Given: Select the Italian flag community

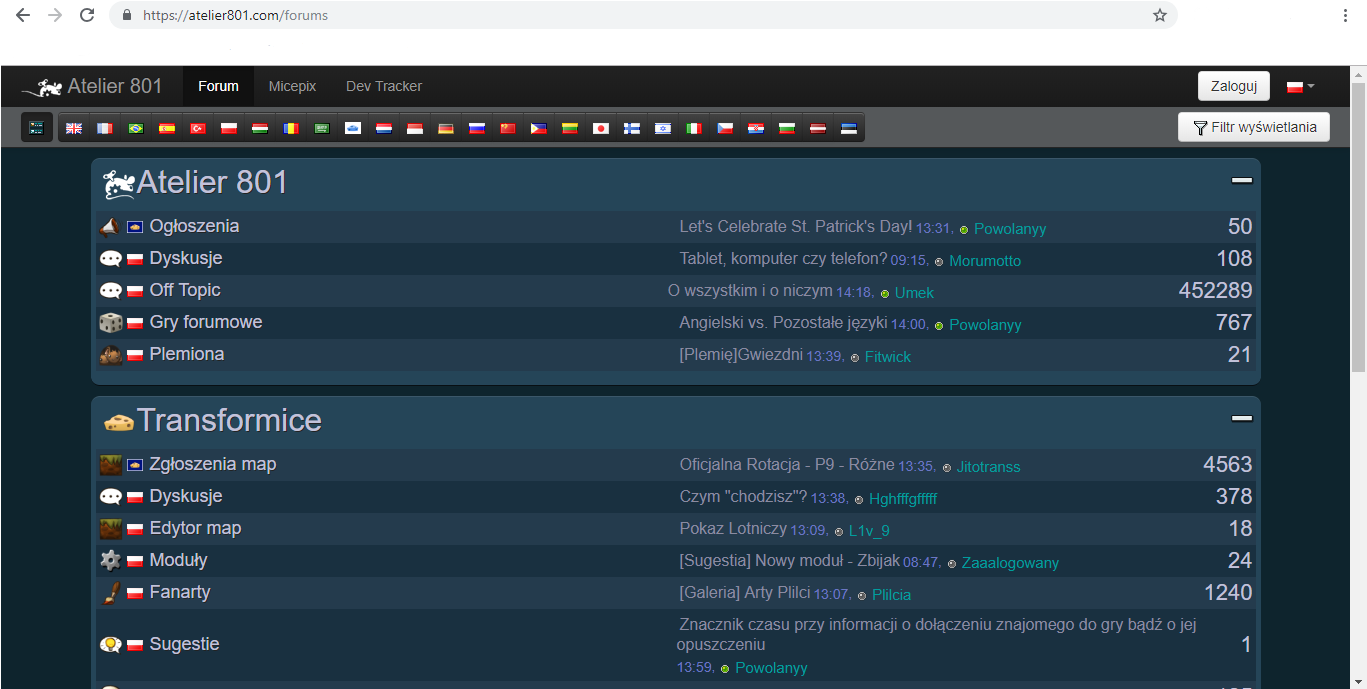Looking at the screenshot, I should (x=694, y=128).
